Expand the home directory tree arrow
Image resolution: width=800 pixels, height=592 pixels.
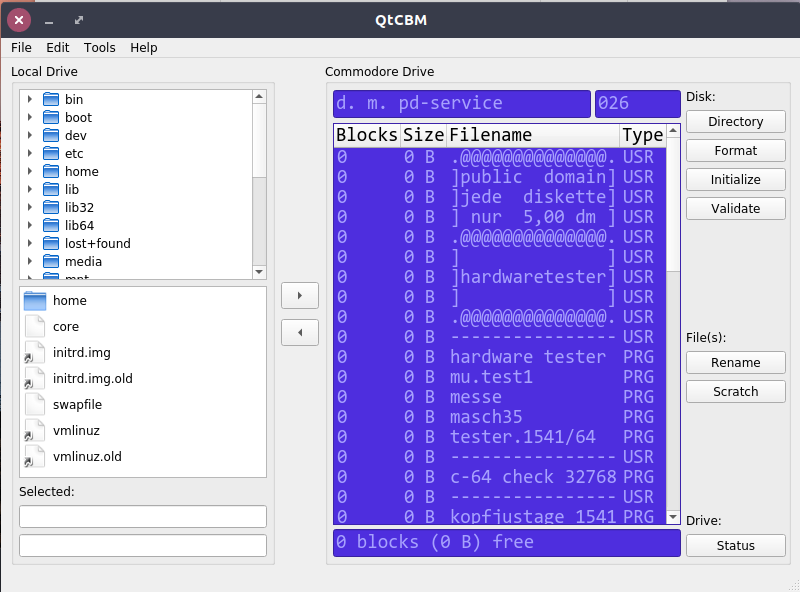point(30,172)
